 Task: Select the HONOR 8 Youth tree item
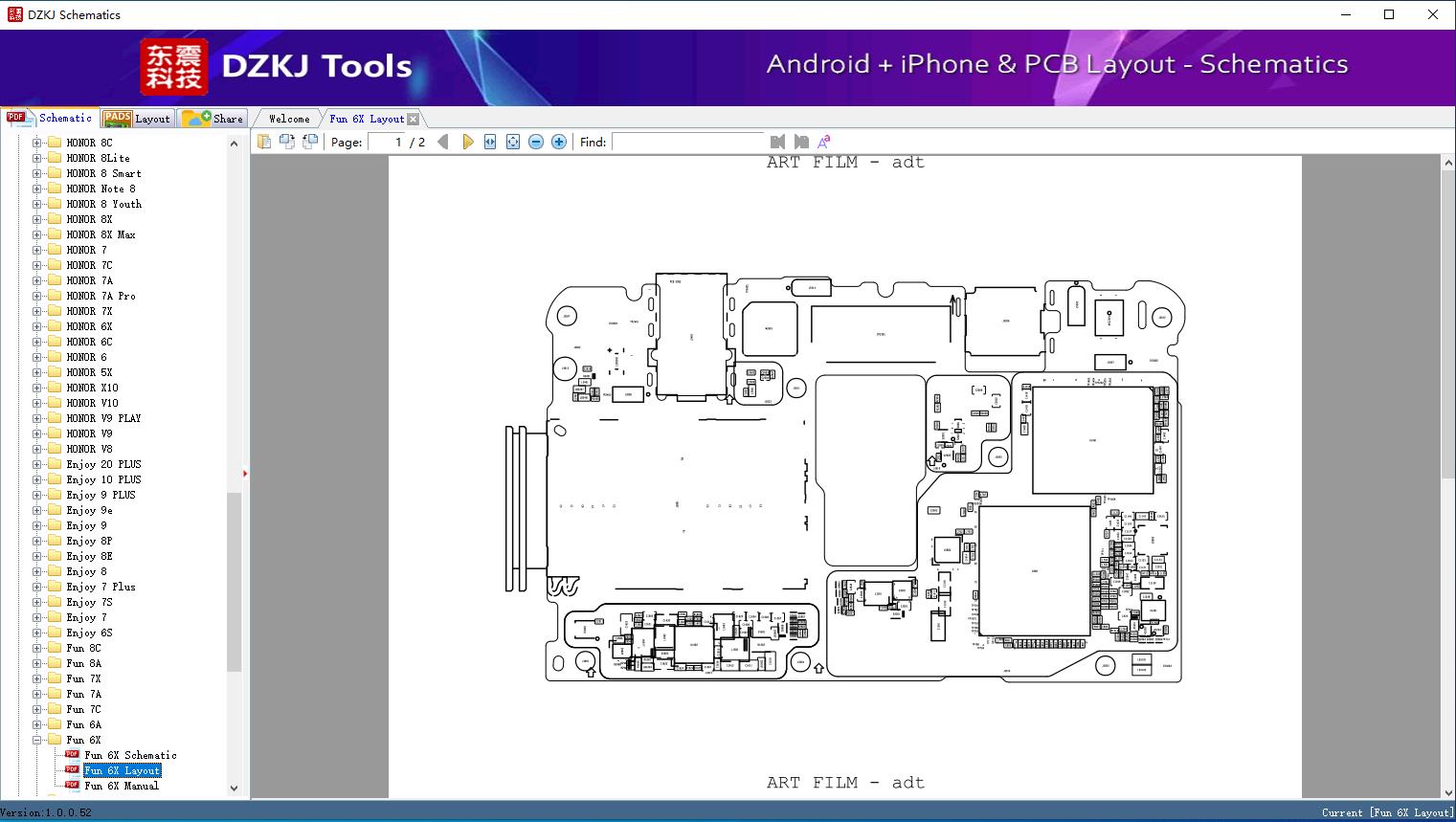pos(103,204)
